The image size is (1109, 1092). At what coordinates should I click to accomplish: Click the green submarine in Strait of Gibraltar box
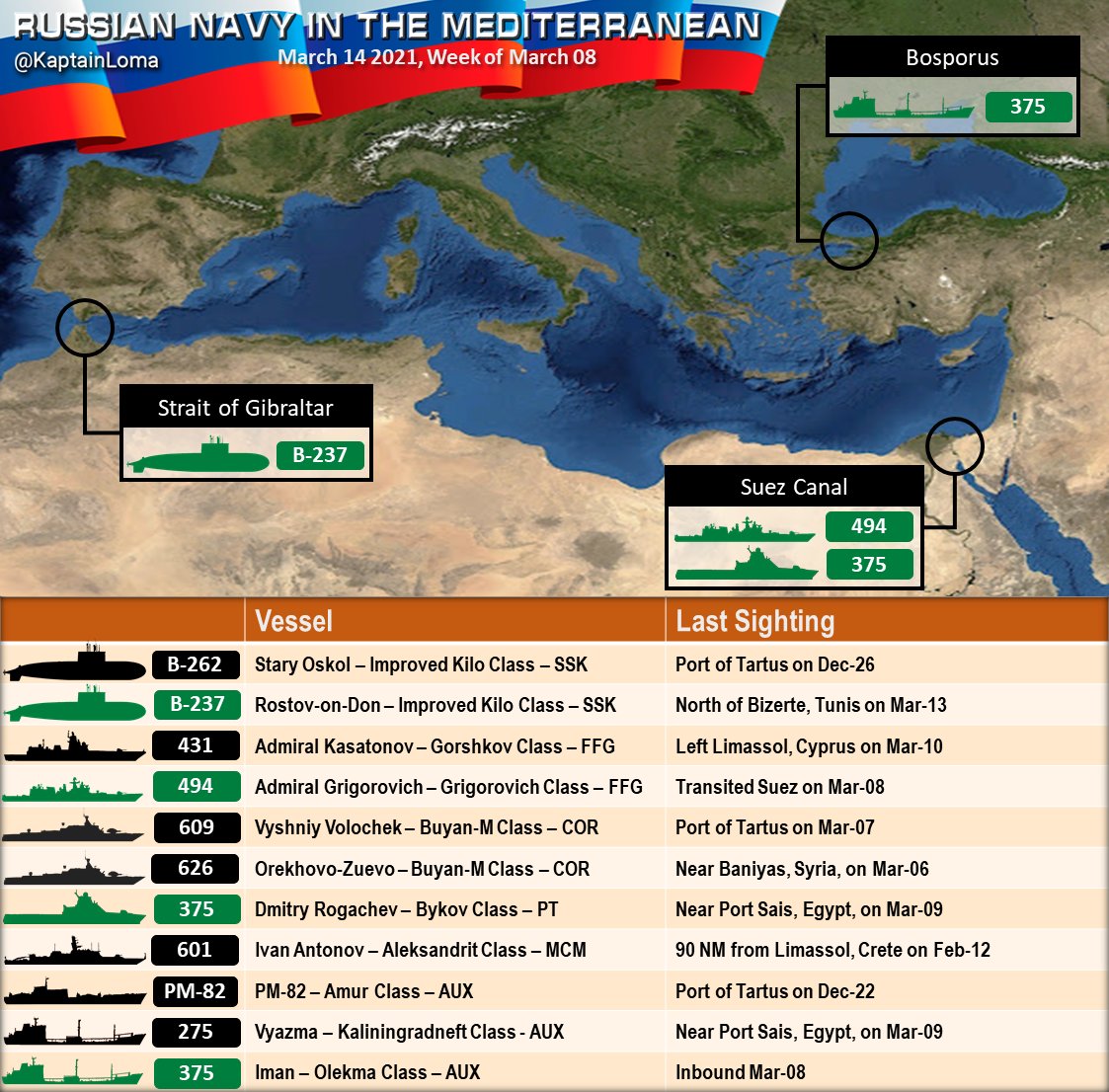coord(198,455)
